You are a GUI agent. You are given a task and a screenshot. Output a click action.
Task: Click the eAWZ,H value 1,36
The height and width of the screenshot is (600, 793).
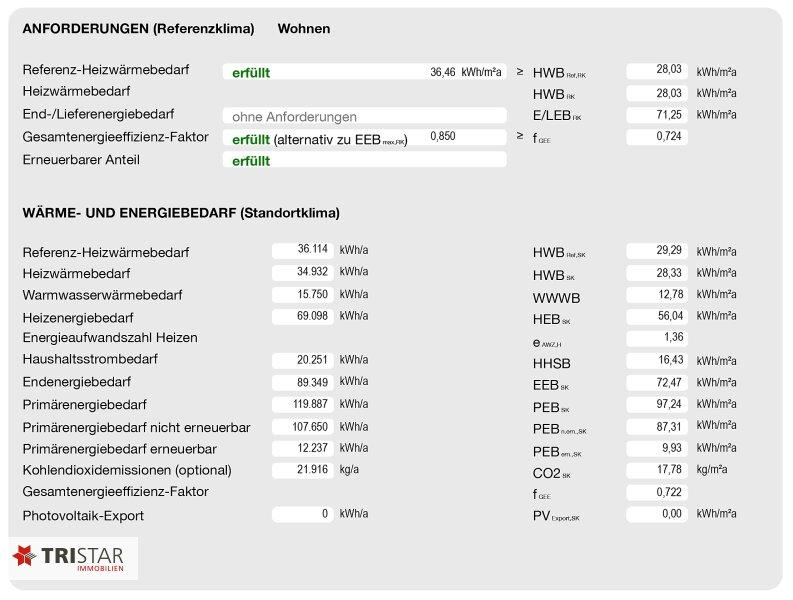click(657, 338)
